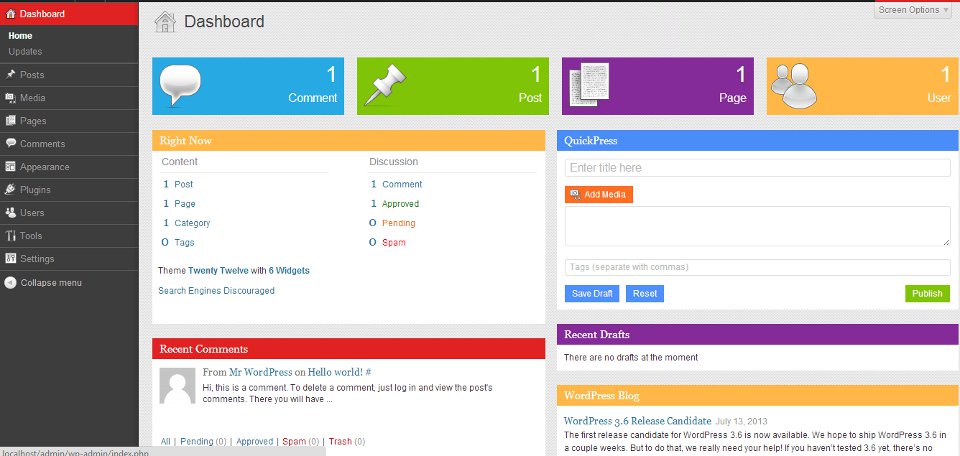This screenshot has height=456, width=960.
Task: Click the Media icon in sidebar
Action: pos(10,98)
